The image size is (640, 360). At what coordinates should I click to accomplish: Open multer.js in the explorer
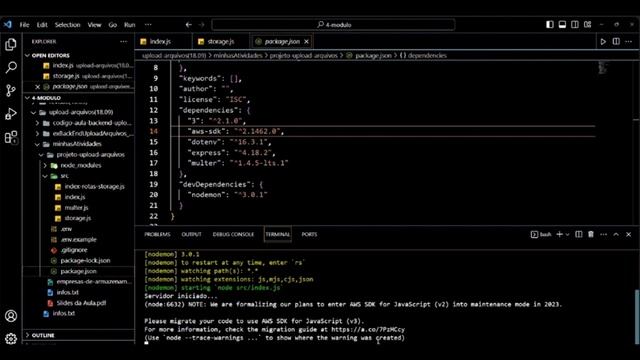[x=76, y=208]
